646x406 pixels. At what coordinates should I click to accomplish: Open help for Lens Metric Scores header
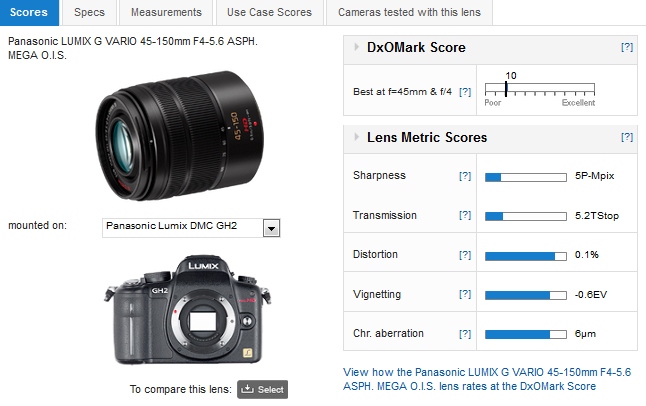627,137
